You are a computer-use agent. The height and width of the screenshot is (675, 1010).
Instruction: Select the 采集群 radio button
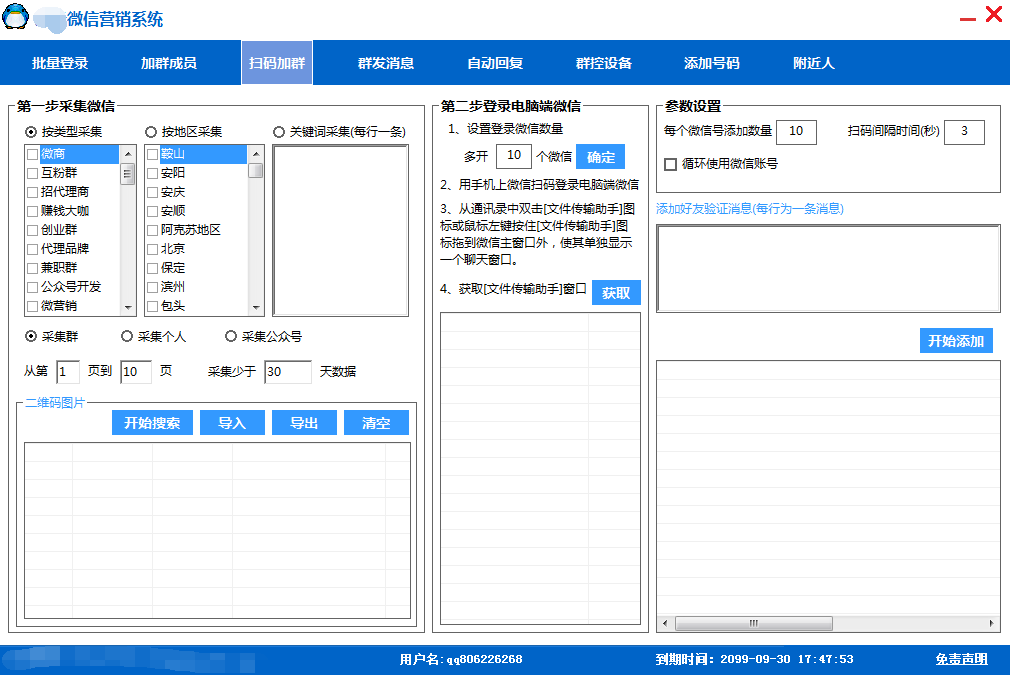(x=31, y=336)
